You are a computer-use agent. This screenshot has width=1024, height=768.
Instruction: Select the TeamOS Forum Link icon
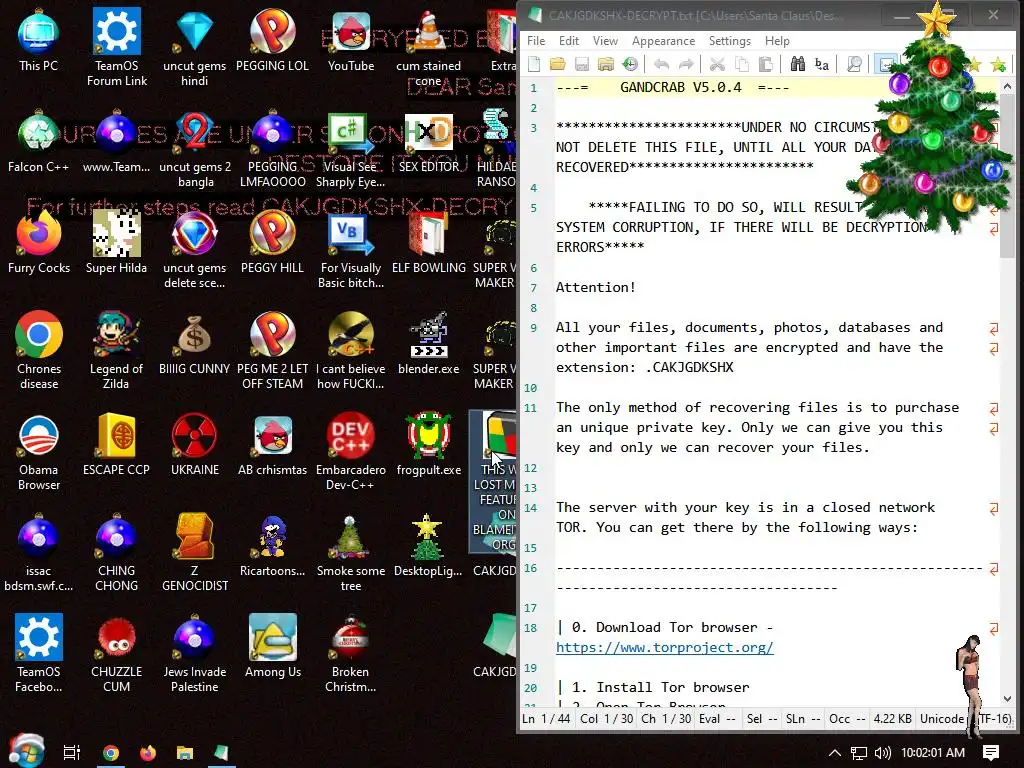coord(117,47)
